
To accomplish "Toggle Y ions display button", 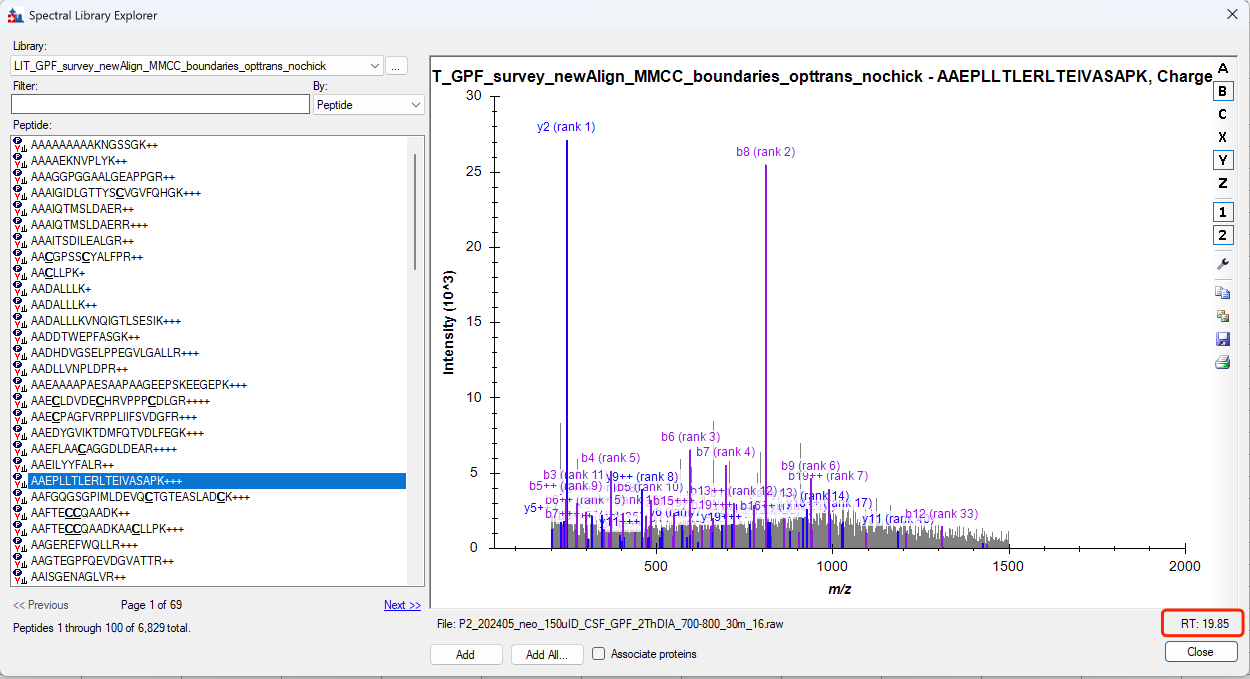I will [x=1222, y=160].
